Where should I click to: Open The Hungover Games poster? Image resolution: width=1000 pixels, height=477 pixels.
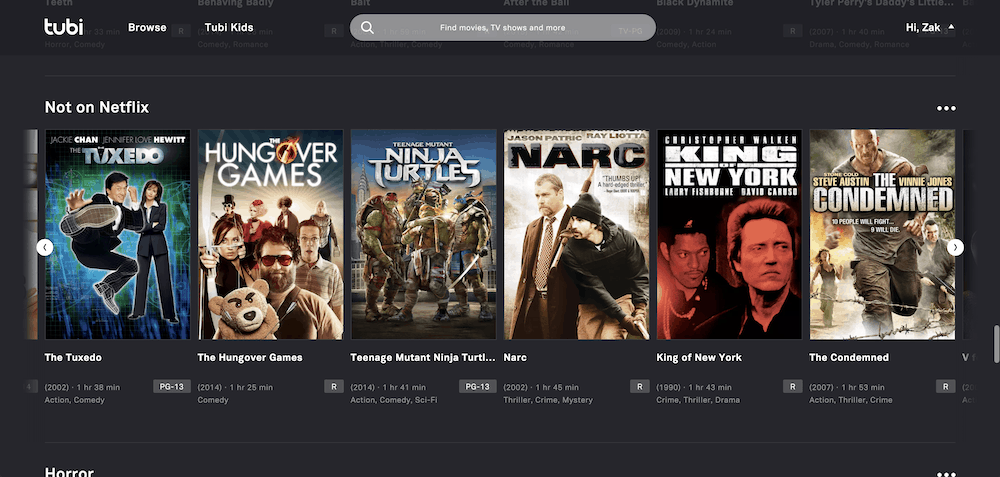[270, 235]
